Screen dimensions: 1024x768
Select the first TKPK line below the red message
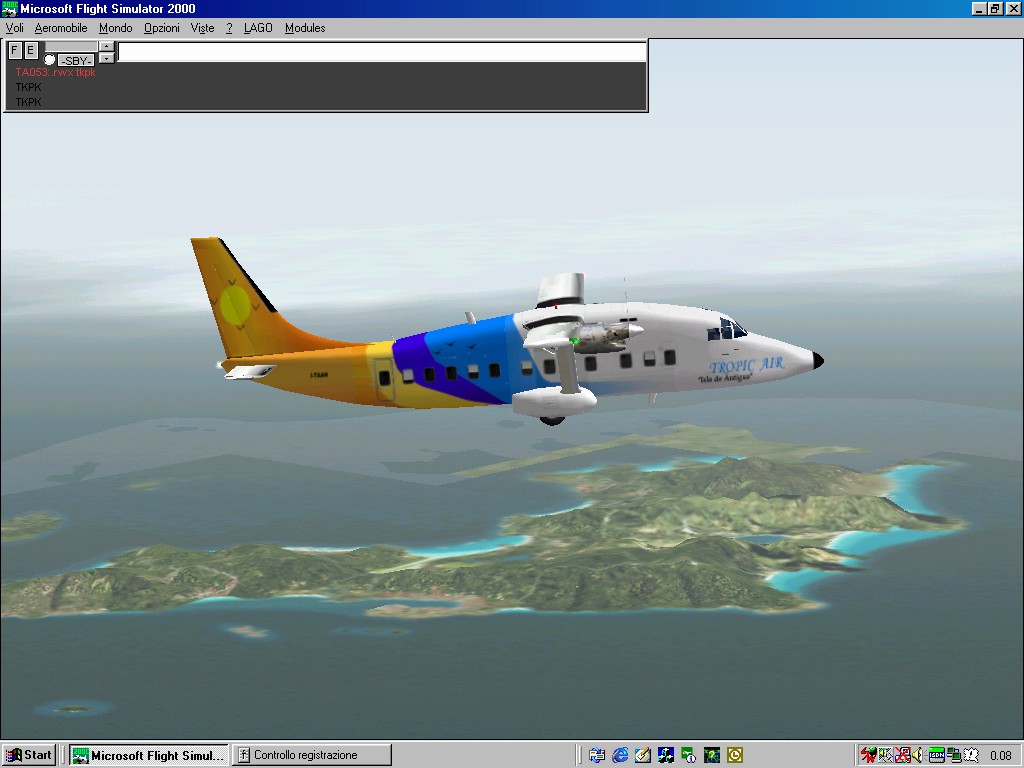pos(28,88)
